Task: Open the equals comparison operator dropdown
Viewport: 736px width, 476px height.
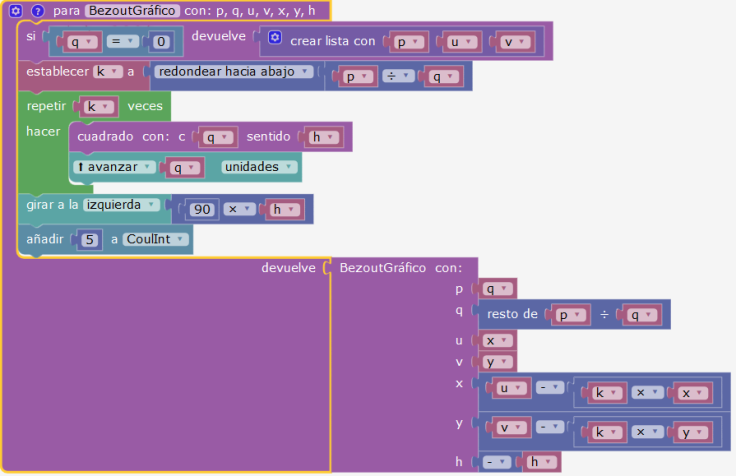Action: [x=123, y=42]
